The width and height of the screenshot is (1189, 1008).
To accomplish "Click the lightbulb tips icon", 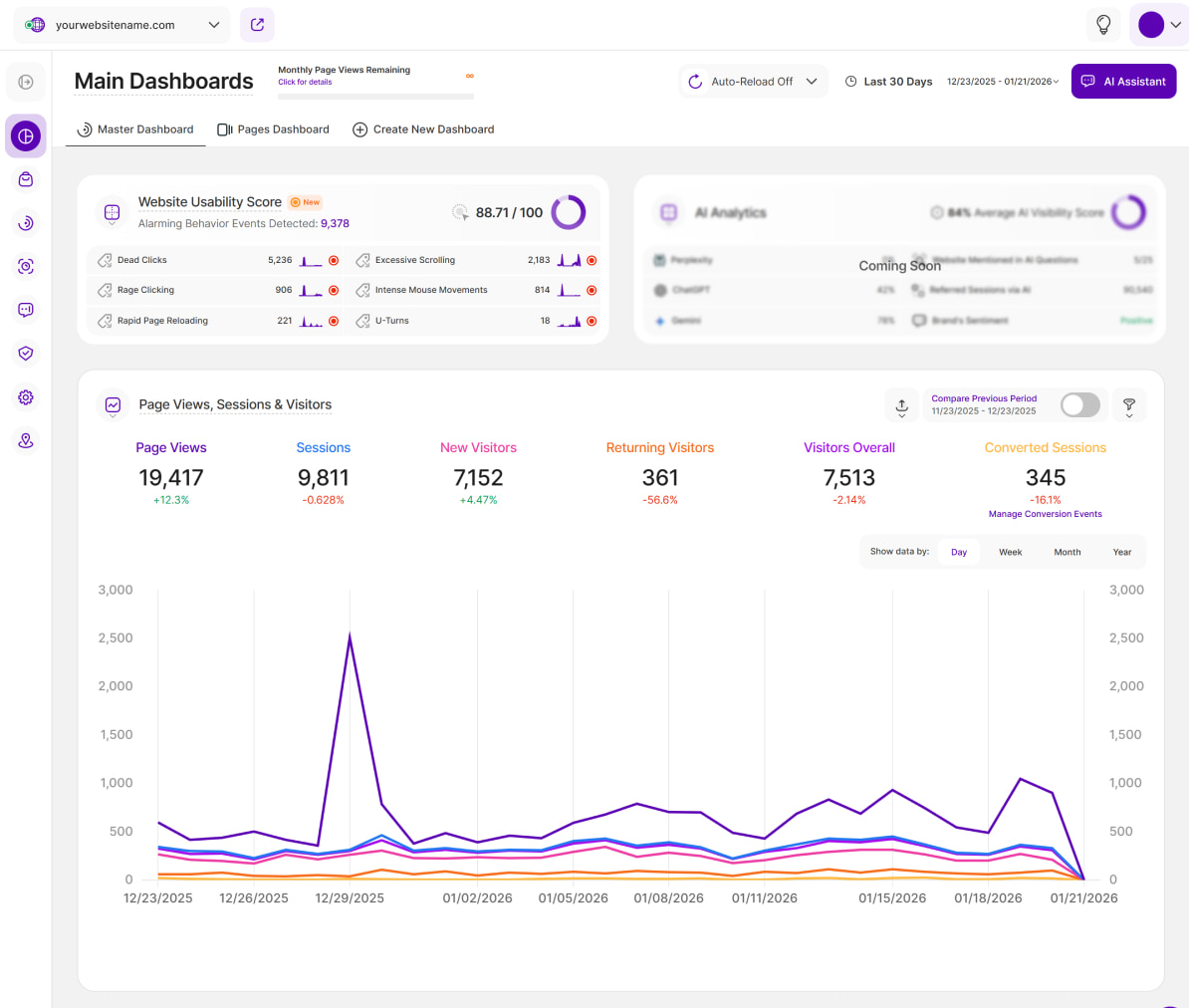I will pos(1103,25).
